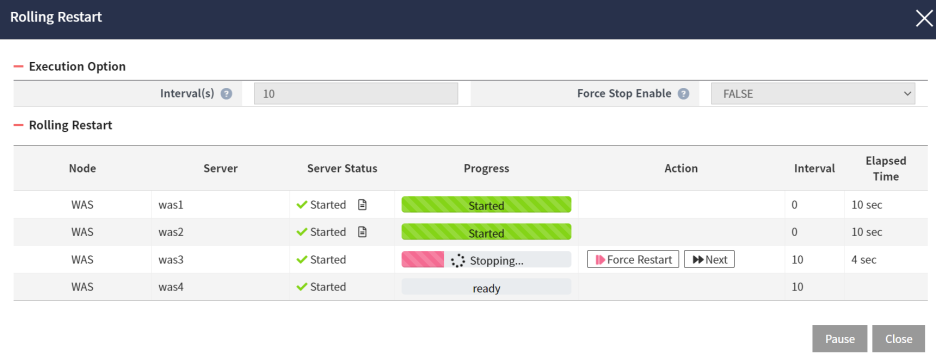Click the green check icon for was1
This screenshot has height=362, width=936.
(x=302, y=205)
